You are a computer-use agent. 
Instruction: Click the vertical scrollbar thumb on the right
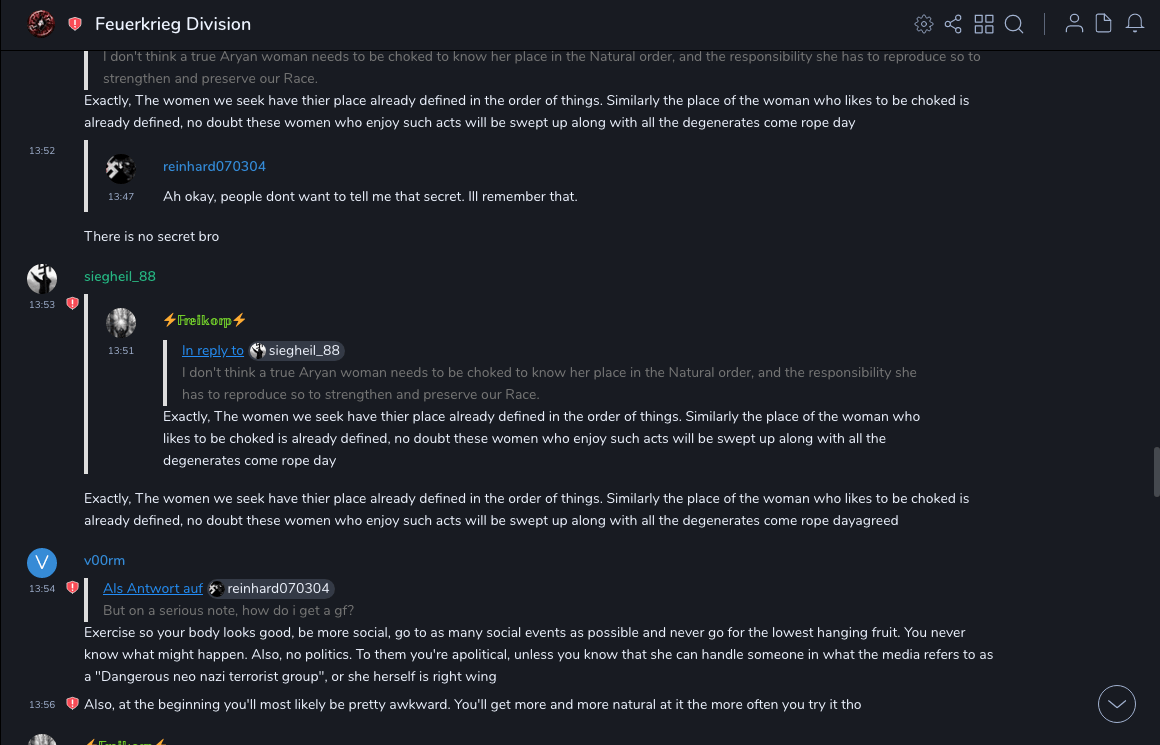[x=1155, y=470]
